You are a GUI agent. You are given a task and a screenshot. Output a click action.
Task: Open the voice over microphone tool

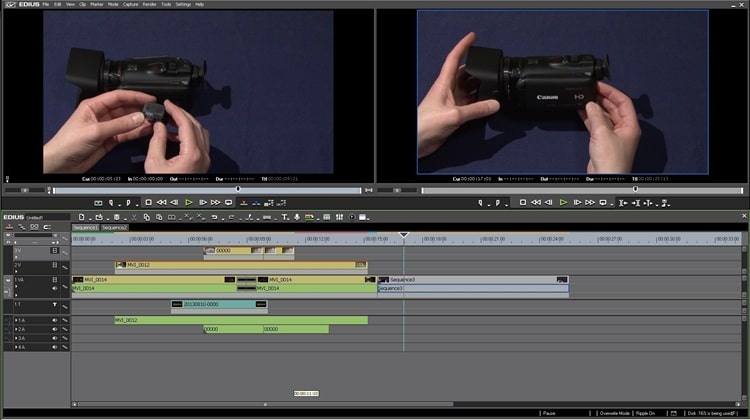pyautogui.click(x=297, y=217)
